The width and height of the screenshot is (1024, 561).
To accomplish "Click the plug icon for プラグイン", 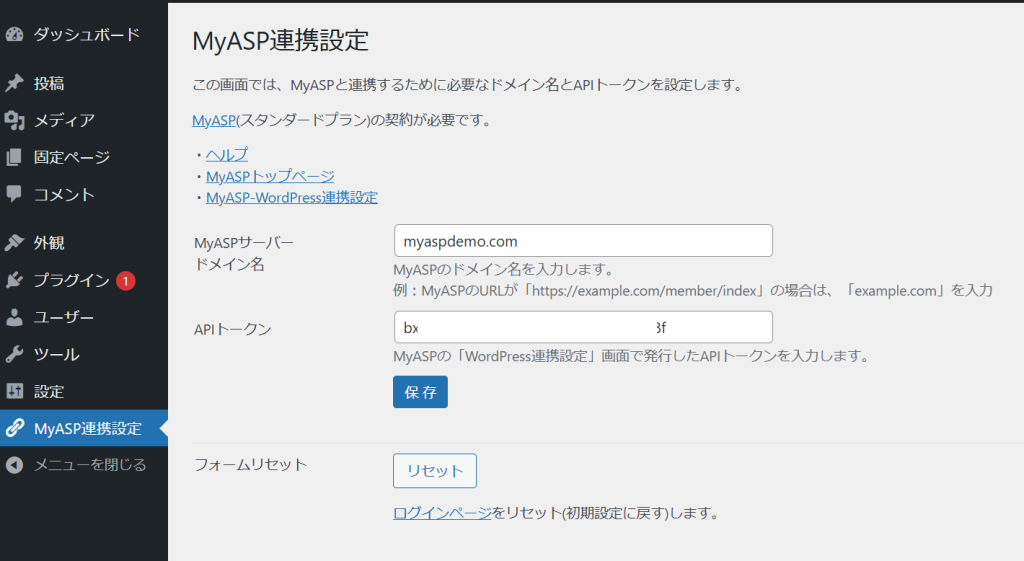I will click(14, 281).
